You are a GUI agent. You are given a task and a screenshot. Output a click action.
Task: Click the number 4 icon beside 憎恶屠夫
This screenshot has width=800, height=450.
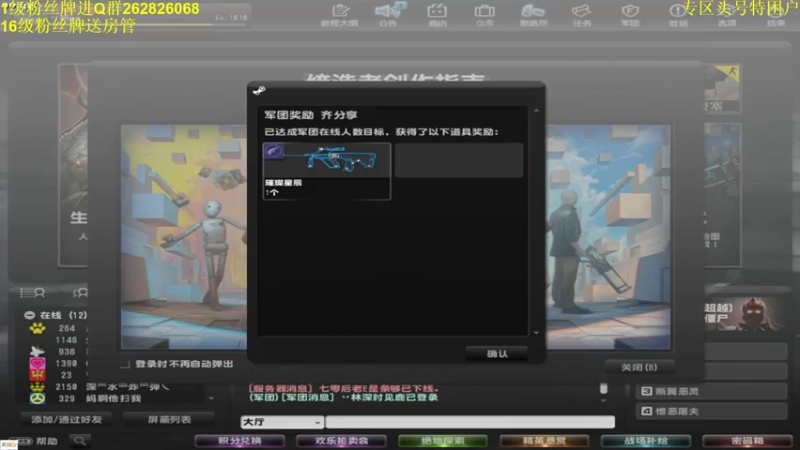click(646, 411)
